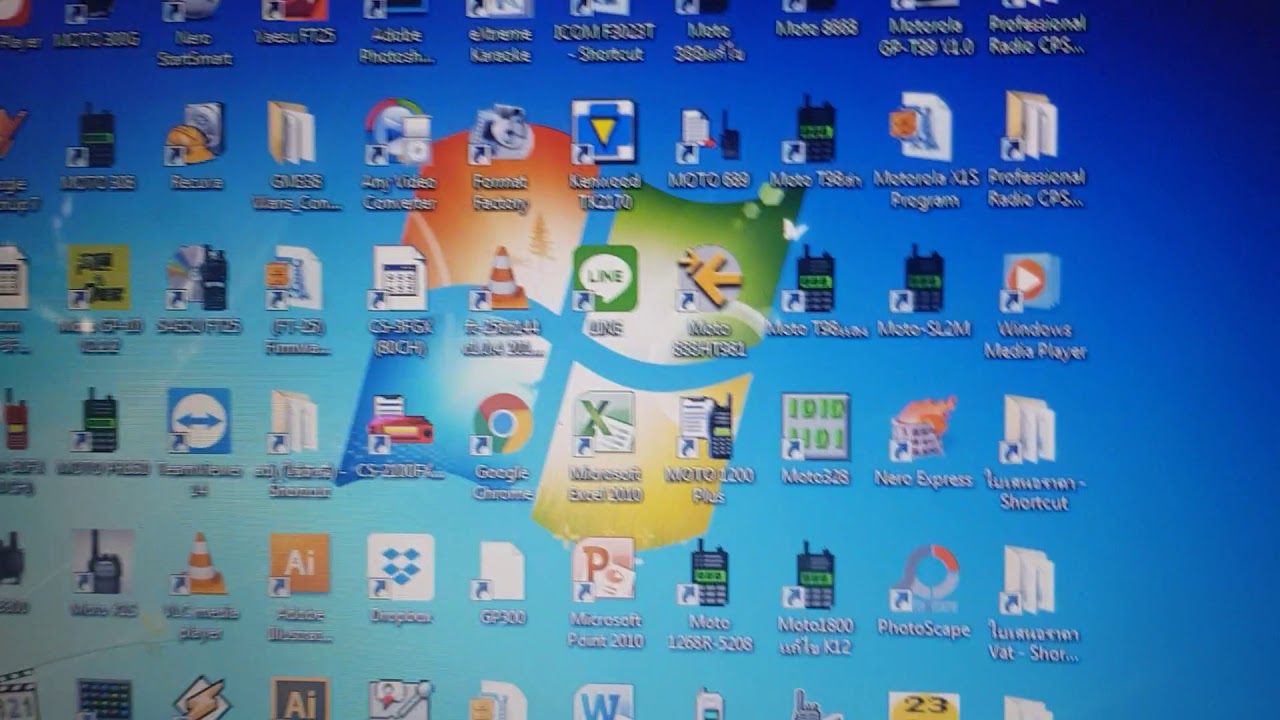Open the Moto328 binary icon
Image resolution: width=1280 pixels, height=720 pixels.
[x=815, y=427]
